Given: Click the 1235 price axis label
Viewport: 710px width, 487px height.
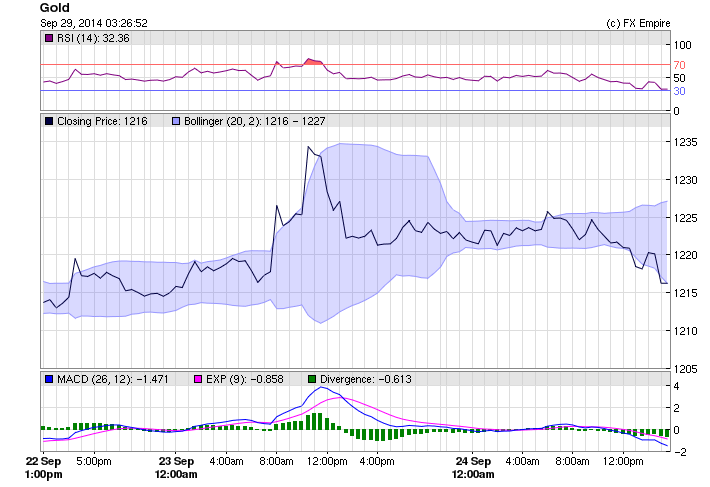Looking at the screenshot, I should (685, 142).
